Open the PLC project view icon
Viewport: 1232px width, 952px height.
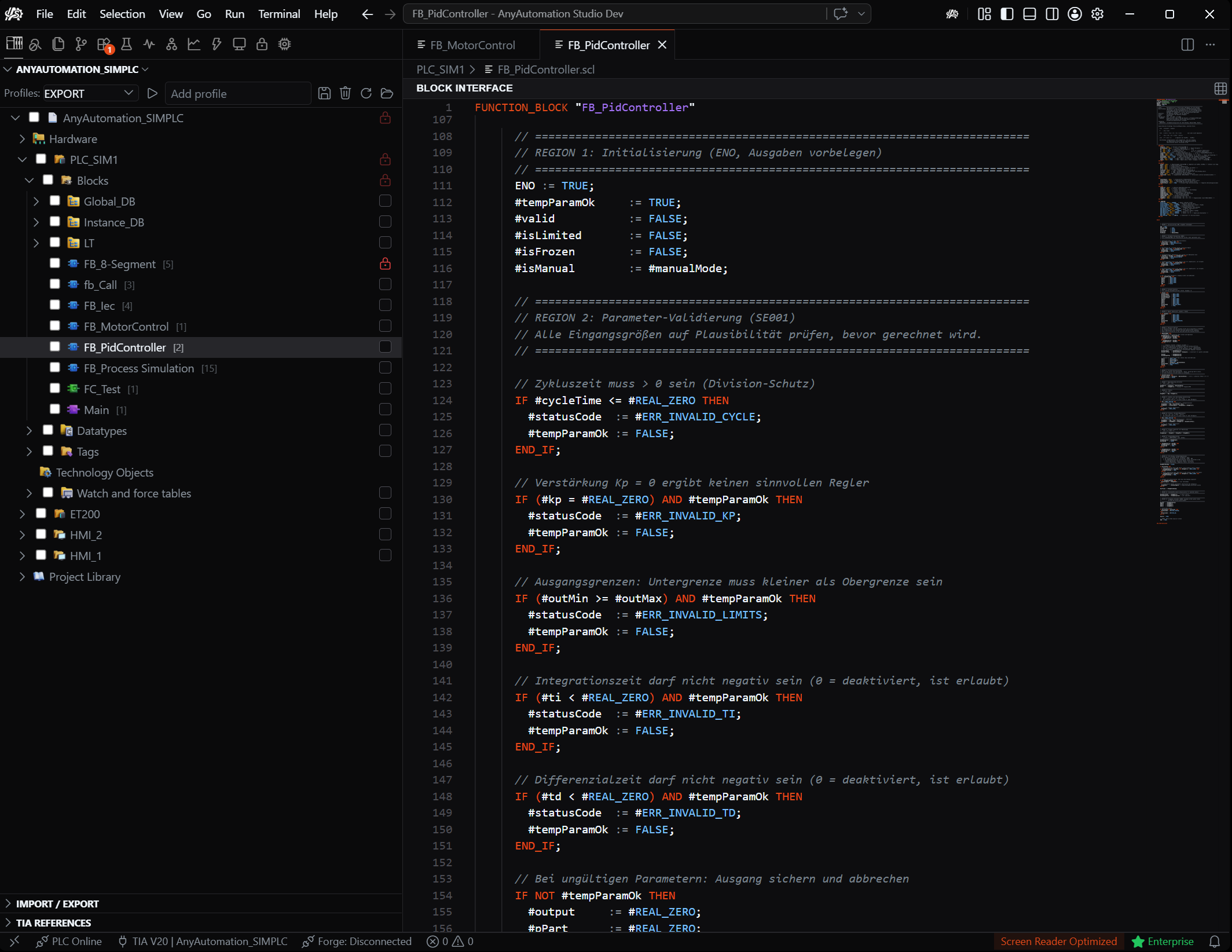14,44
